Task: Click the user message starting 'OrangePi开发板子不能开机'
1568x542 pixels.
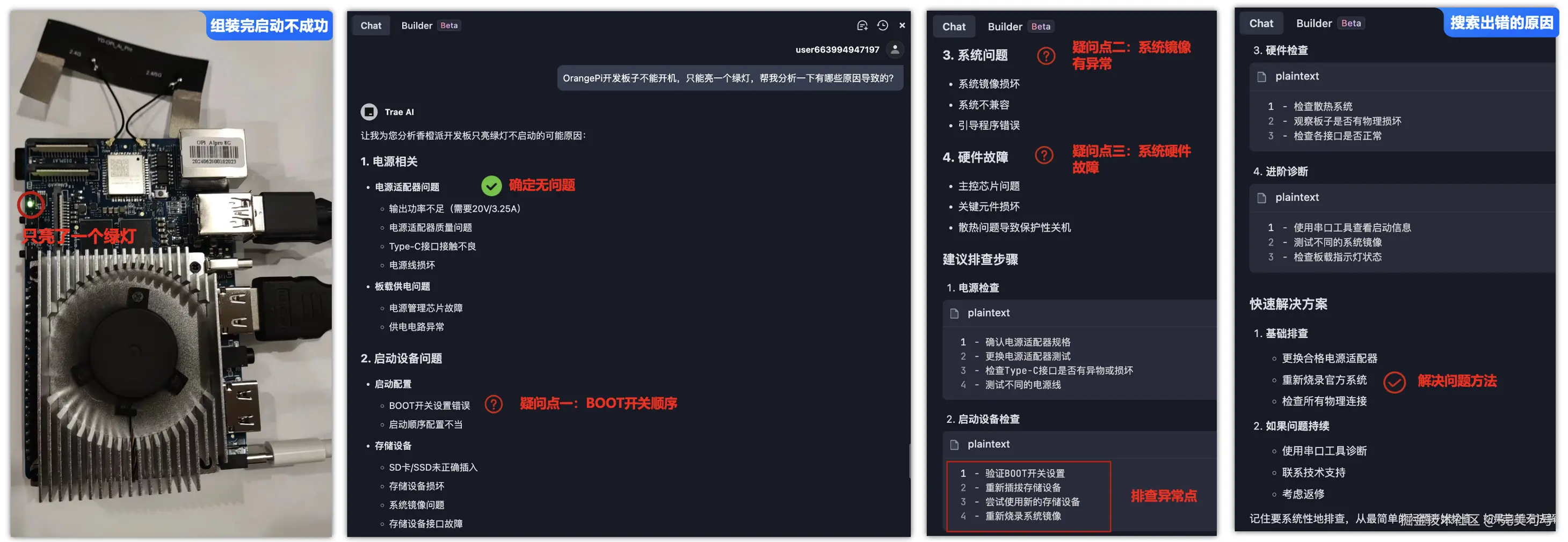Action: [x=730, y=78]
